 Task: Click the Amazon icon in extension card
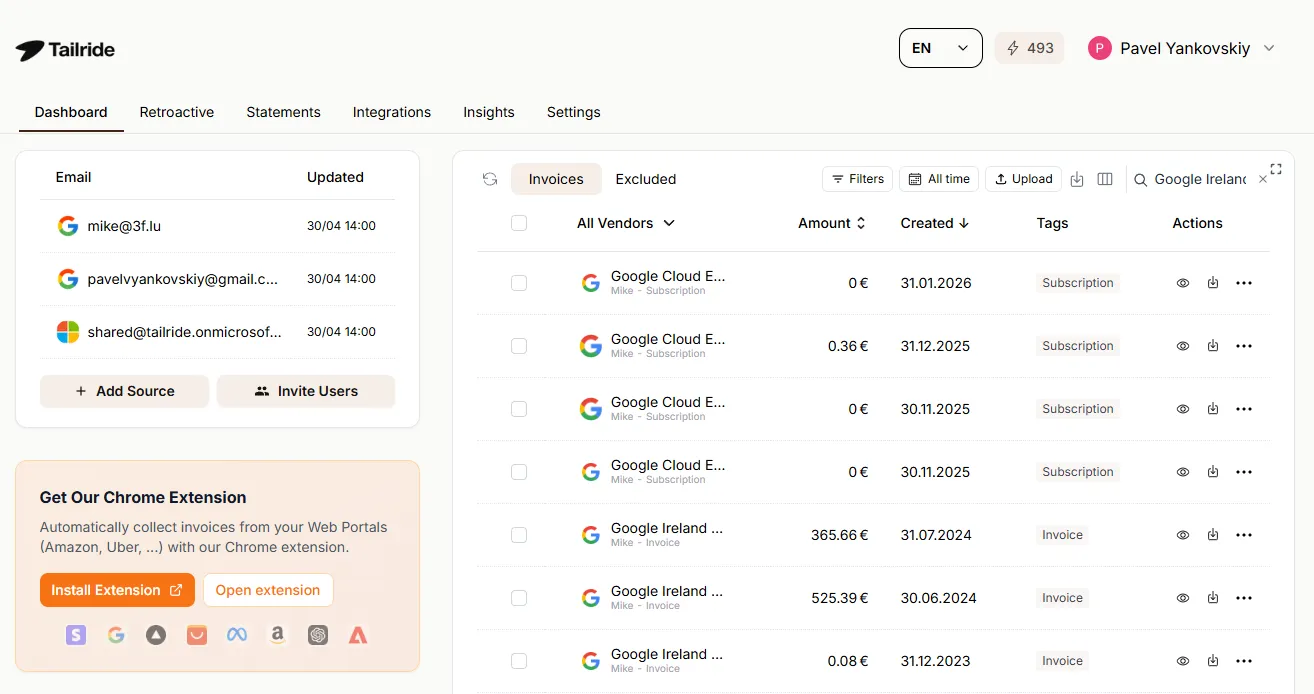(277, 634)
